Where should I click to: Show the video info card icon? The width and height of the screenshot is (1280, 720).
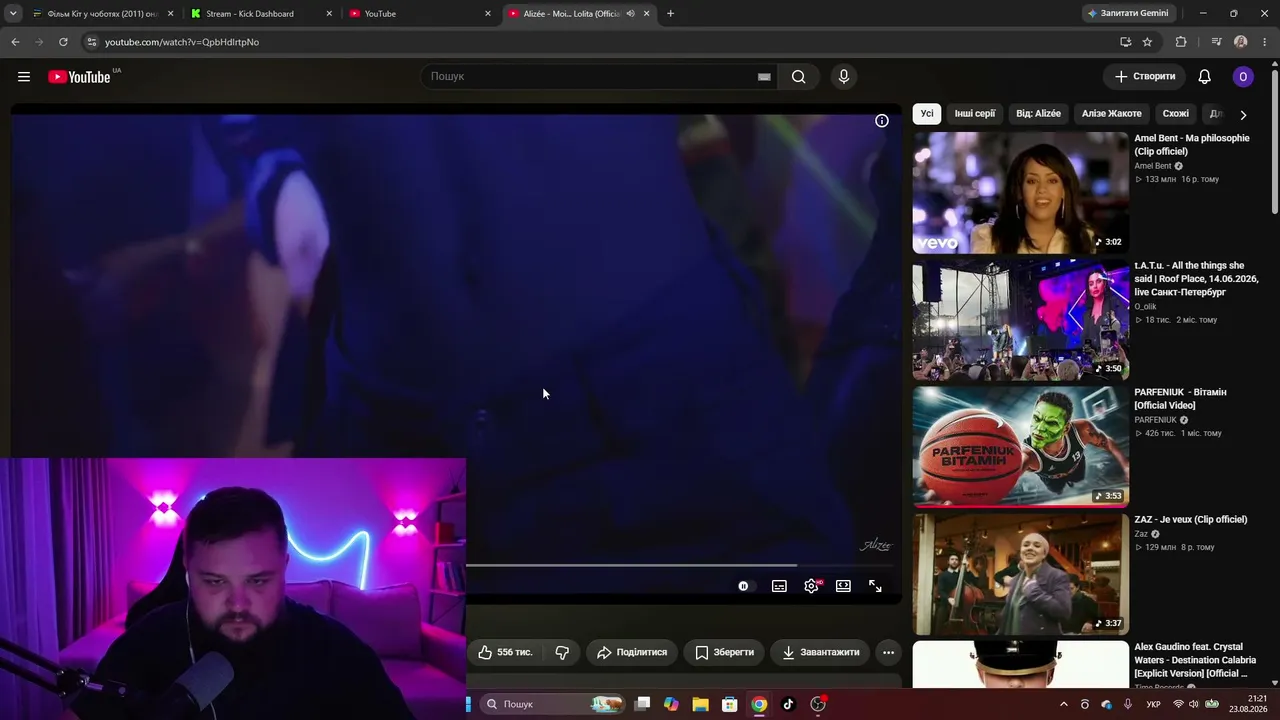click(x=882, y=121)
